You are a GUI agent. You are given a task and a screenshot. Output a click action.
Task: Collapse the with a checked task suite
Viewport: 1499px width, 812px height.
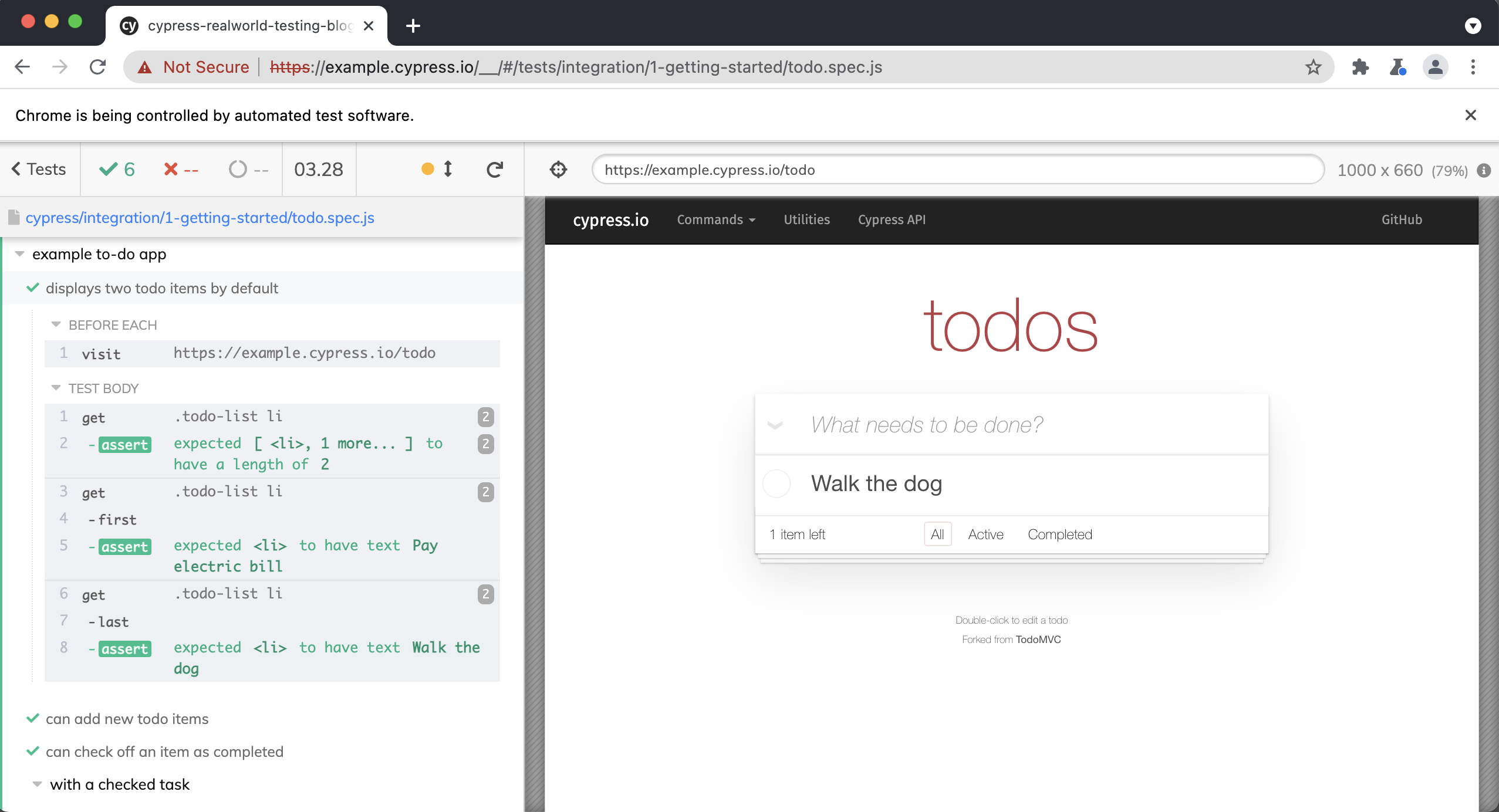click(37, 784)
